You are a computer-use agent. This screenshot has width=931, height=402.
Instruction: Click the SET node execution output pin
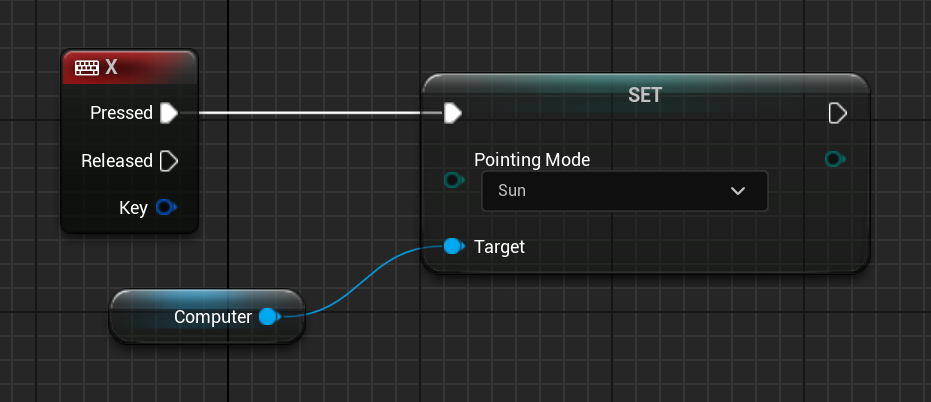pos(838,112)
